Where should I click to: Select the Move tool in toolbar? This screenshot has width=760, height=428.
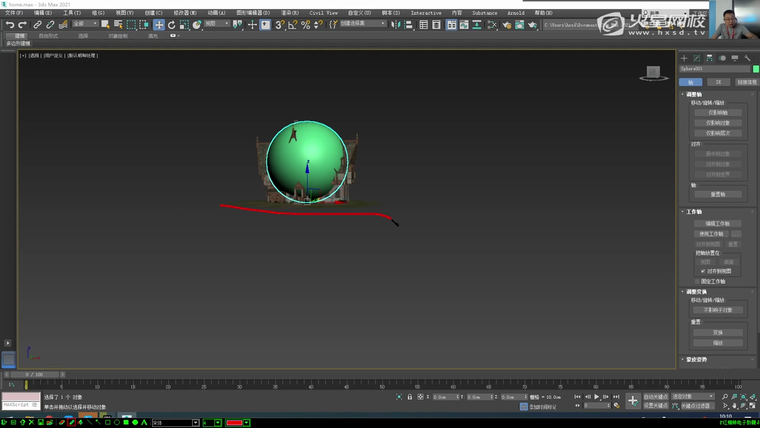[158, 24]
